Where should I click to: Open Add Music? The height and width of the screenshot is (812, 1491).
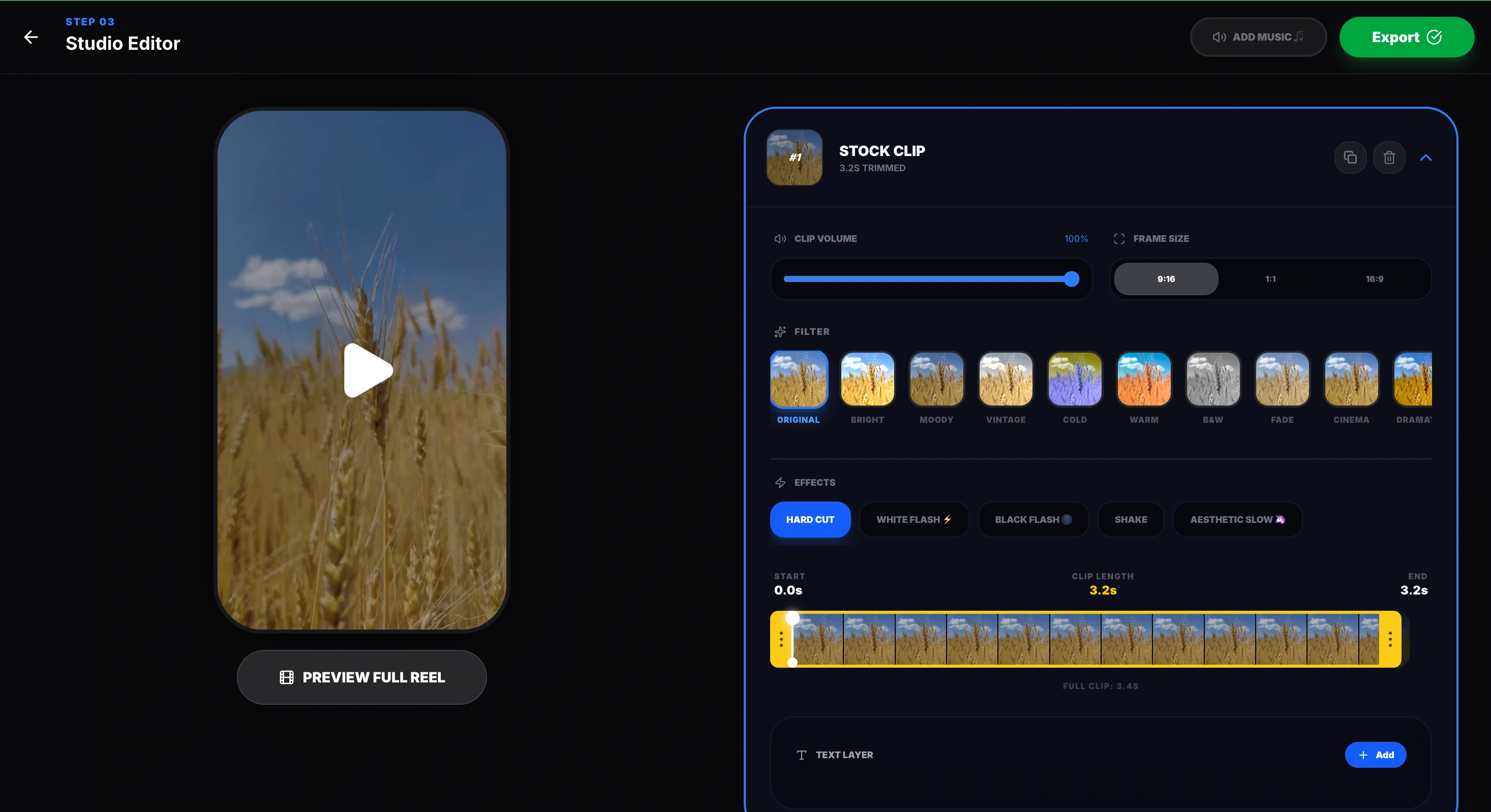[x=1257, y=37]
